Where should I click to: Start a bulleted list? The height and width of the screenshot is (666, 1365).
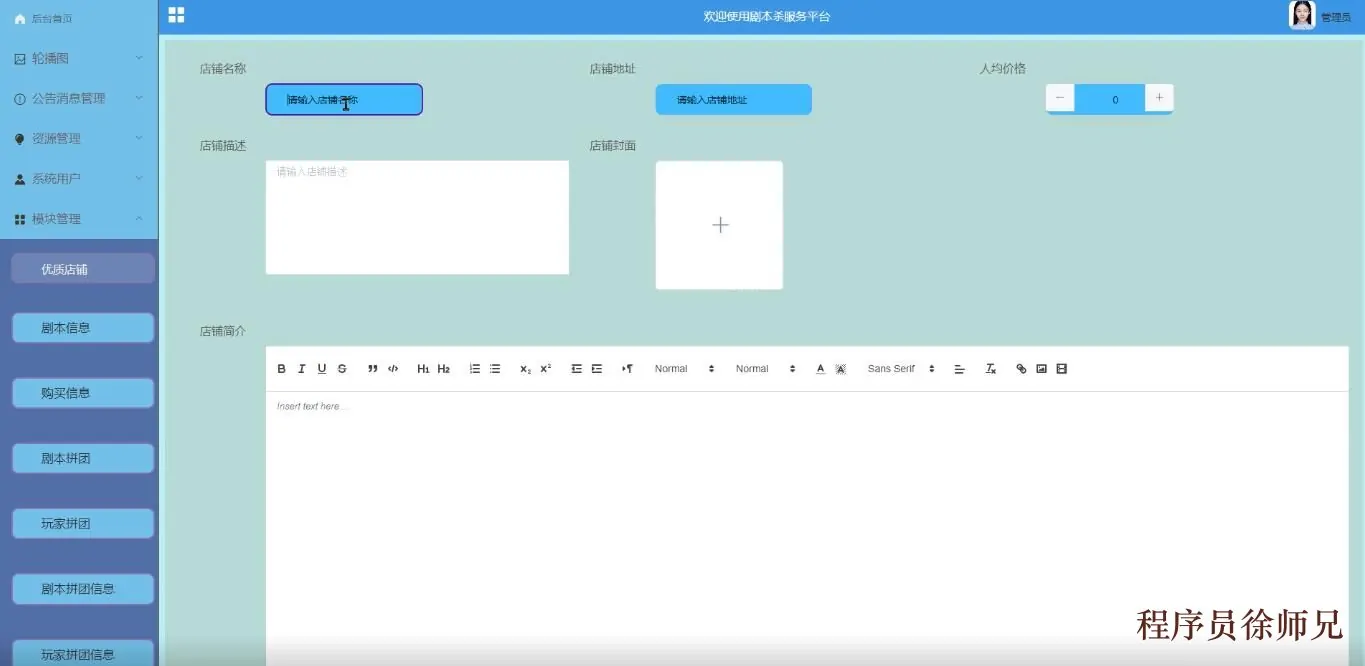pos(494,369)
